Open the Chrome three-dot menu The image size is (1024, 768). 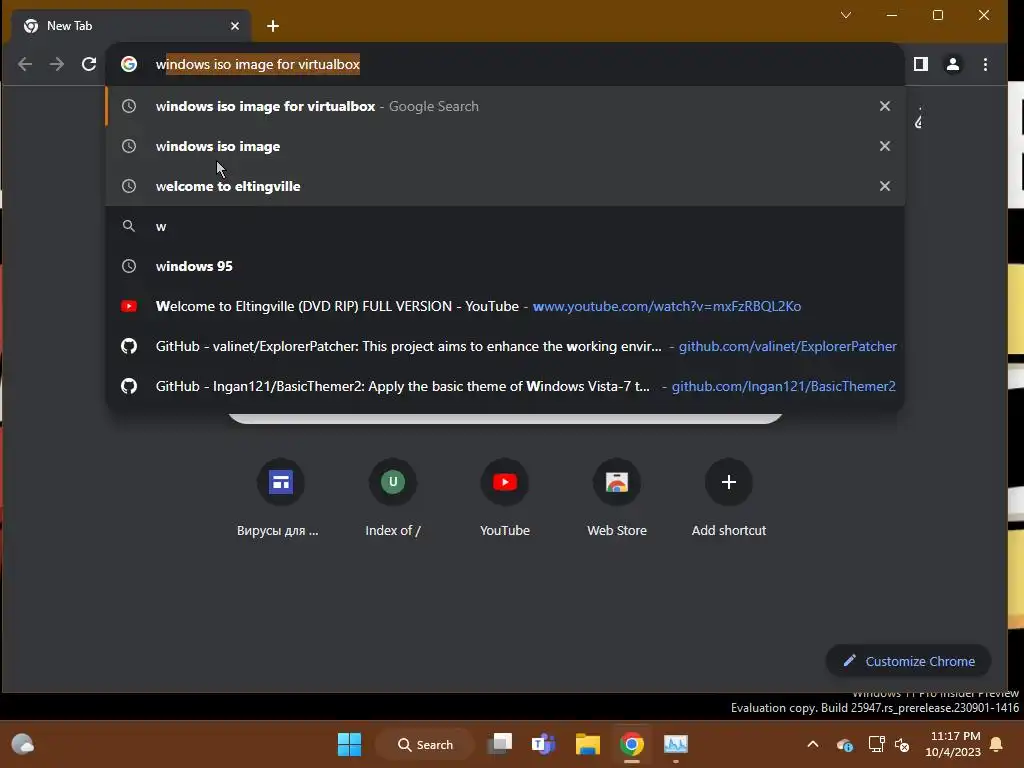[x=985, y=64]
